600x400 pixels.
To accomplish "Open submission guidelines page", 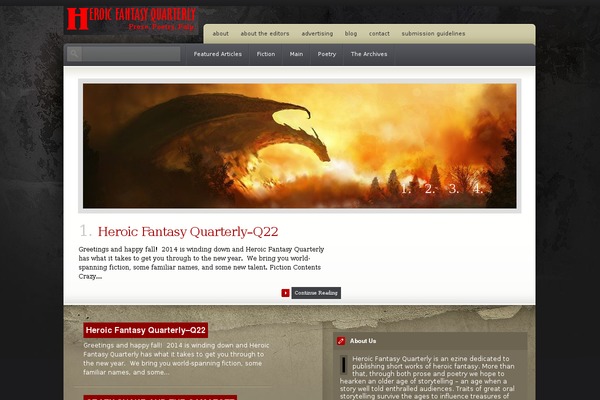I will (433, 34).
